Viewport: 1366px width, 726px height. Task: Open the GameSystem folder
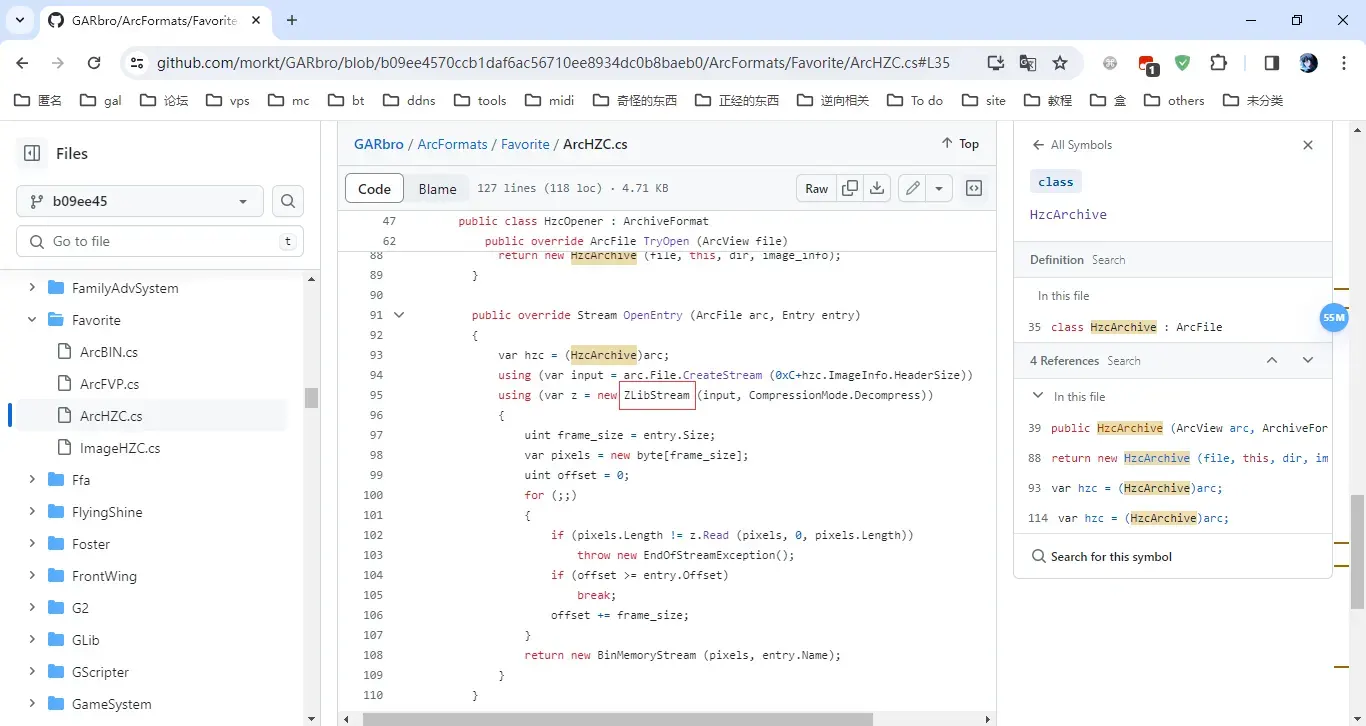tap(111, 704)
